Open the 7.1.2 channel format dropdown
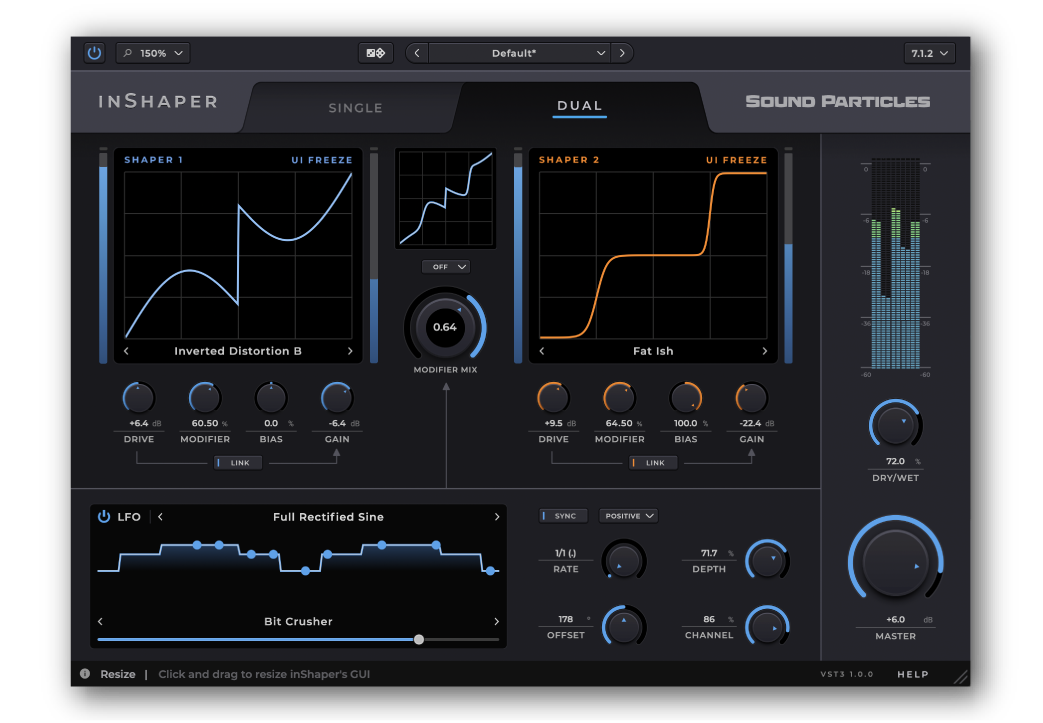 929,53
